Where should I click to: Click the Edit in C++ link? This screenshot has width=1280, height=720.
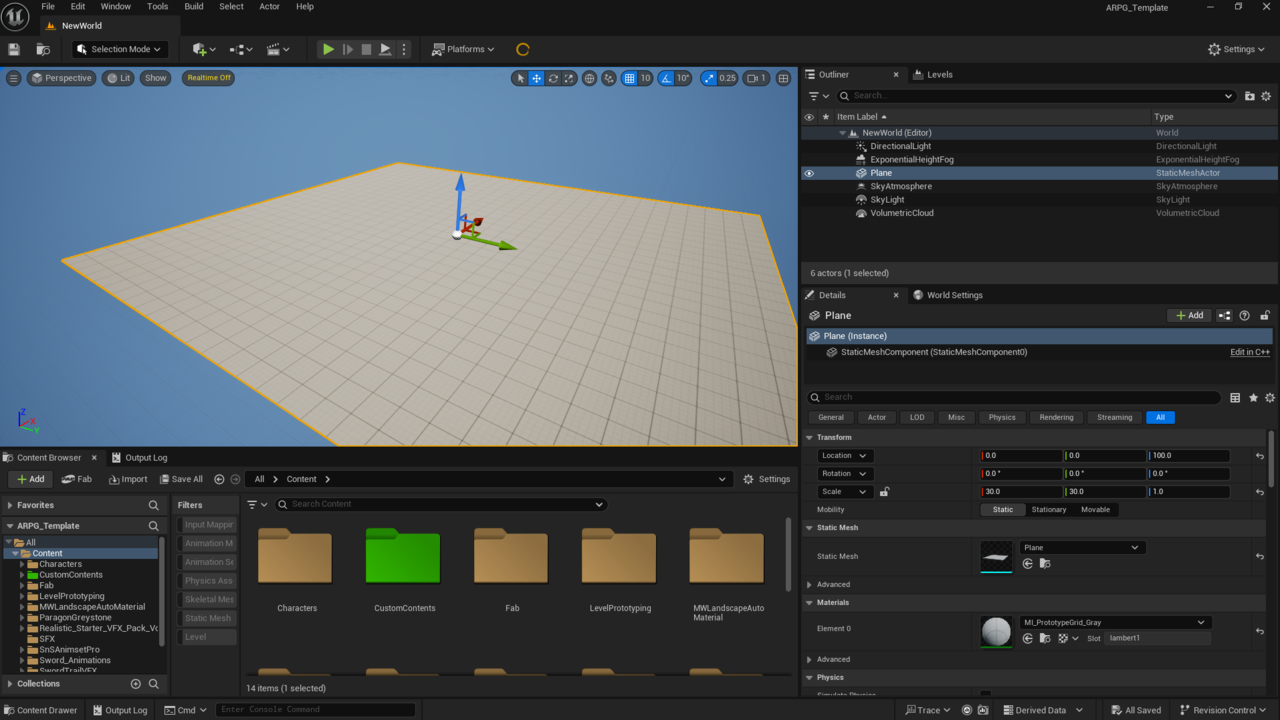(x=1249, y=352)
